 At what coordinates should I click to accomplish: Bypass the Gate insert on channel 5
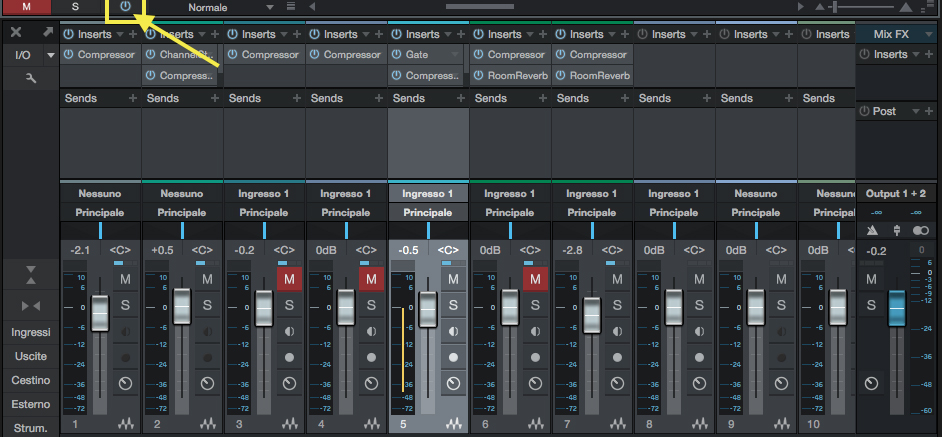(397, 55)
